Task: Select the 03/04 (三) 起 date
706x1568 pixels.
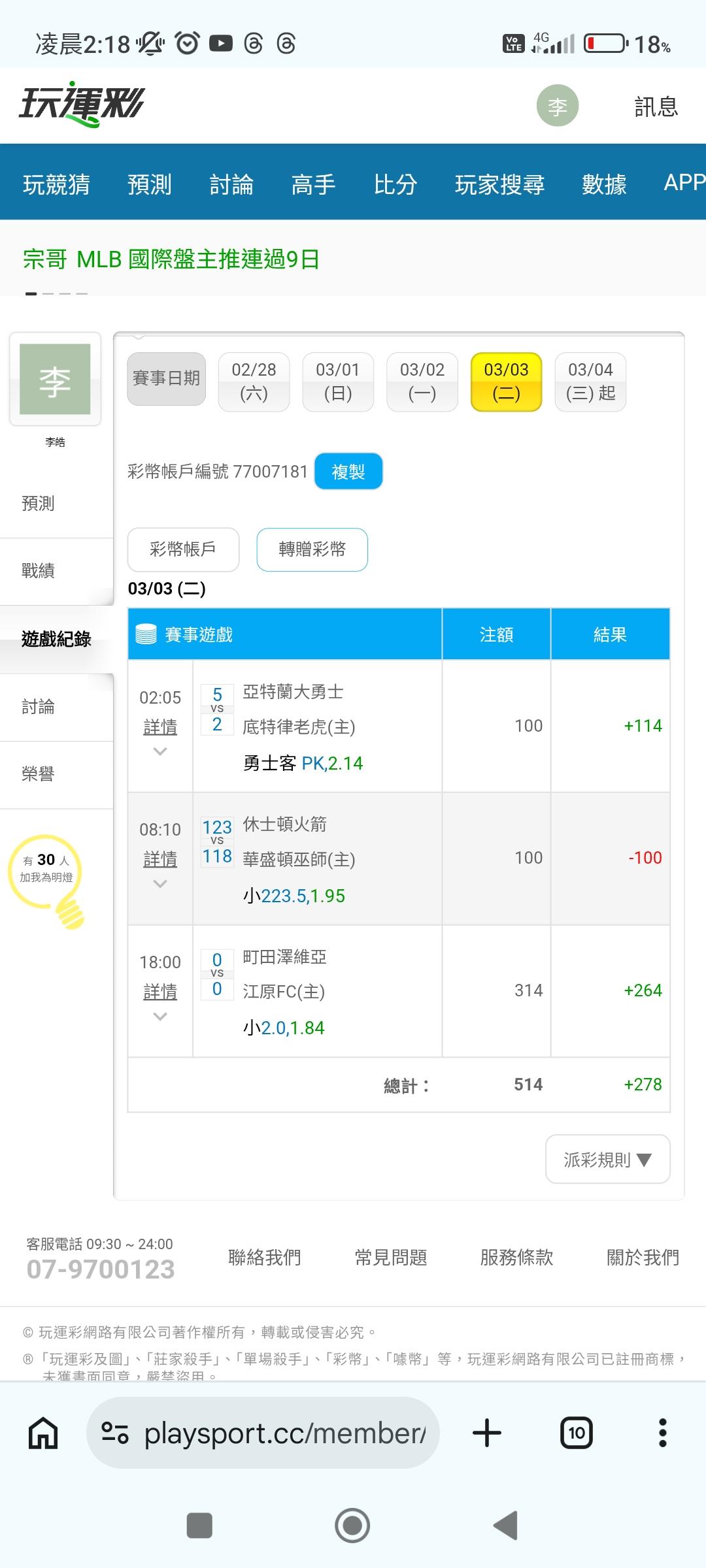Action: click(x=590, y=382)
